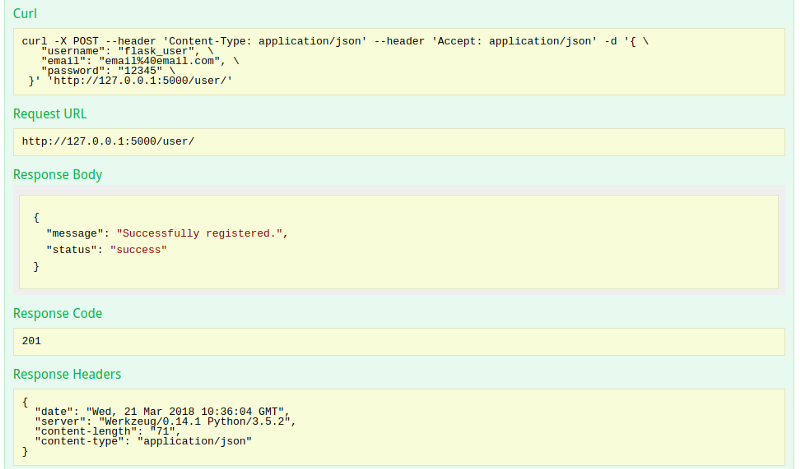Click the "content-type" application/json header line

coord(143,440)
